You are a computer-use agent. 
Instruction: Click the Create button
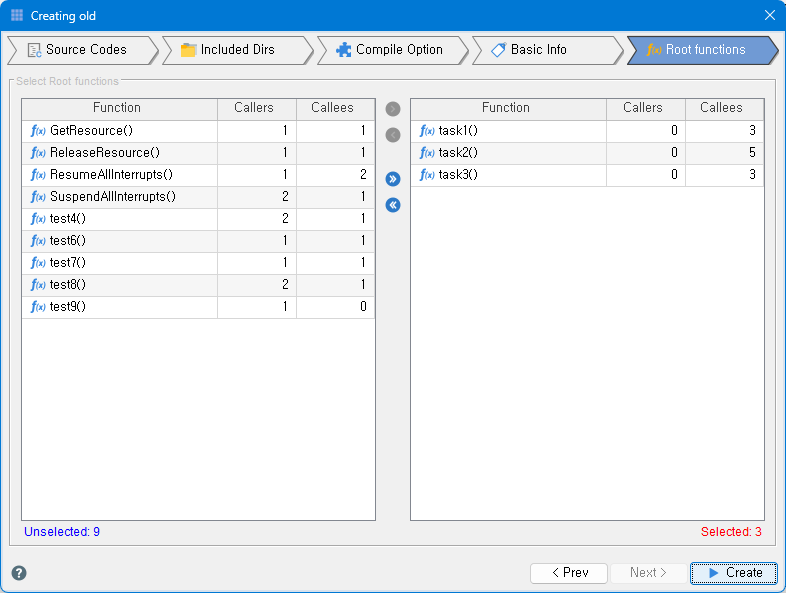click(x=734, y=573)
